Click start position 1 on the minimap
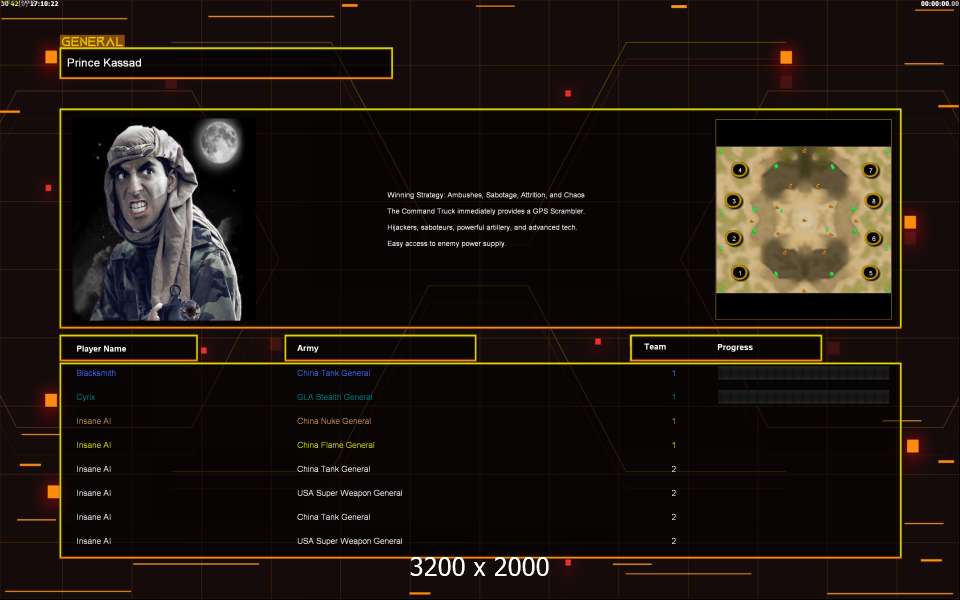960x600 pixels. point(740,273)
